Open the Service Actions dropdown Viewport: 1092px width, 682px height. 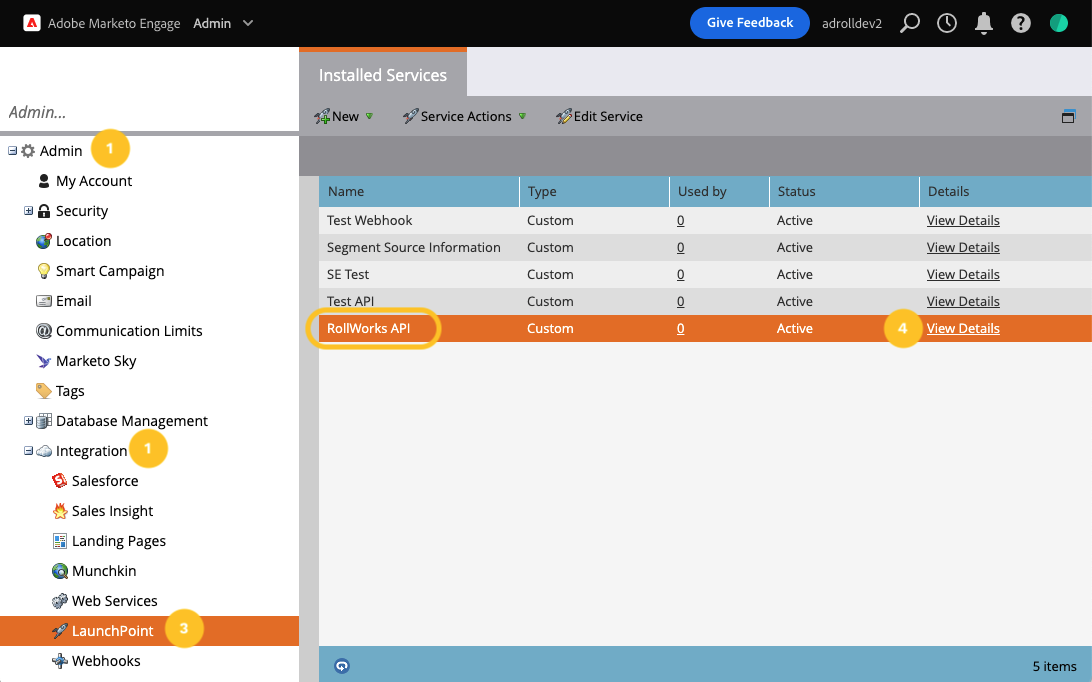click(465, 116)
